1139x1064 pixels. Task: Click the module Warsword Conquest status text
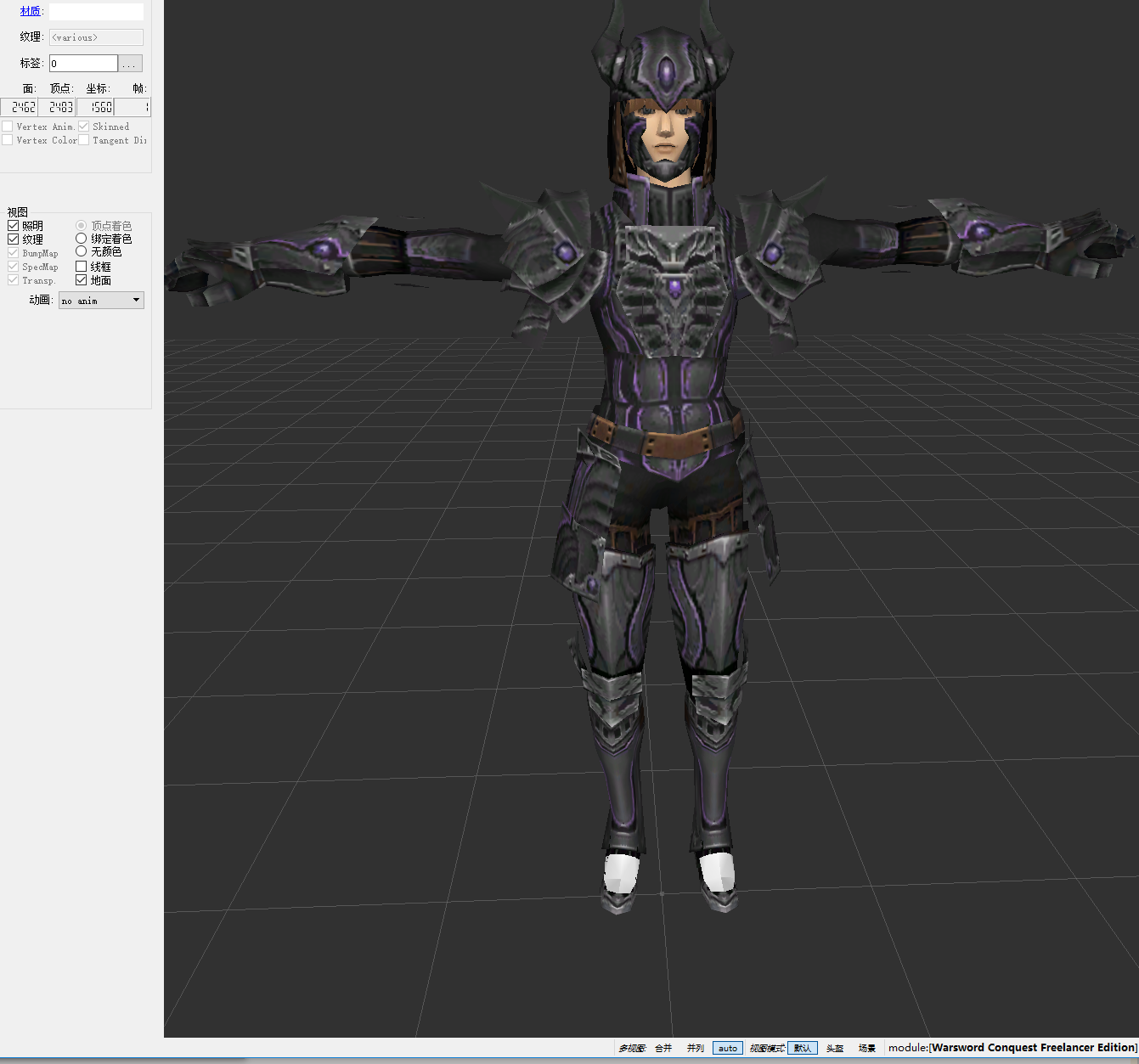pos(1012,1048)
